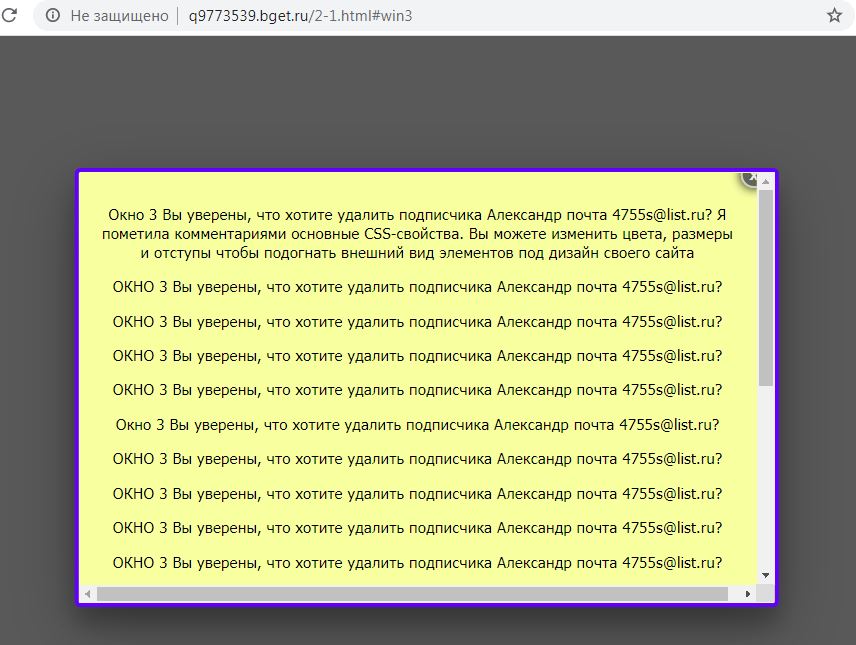Image resolution: width=856 pixels, height=645 pixels.
Task: Click the vertical scrollbar track below the thumb
Action: (x=765, y=478)
